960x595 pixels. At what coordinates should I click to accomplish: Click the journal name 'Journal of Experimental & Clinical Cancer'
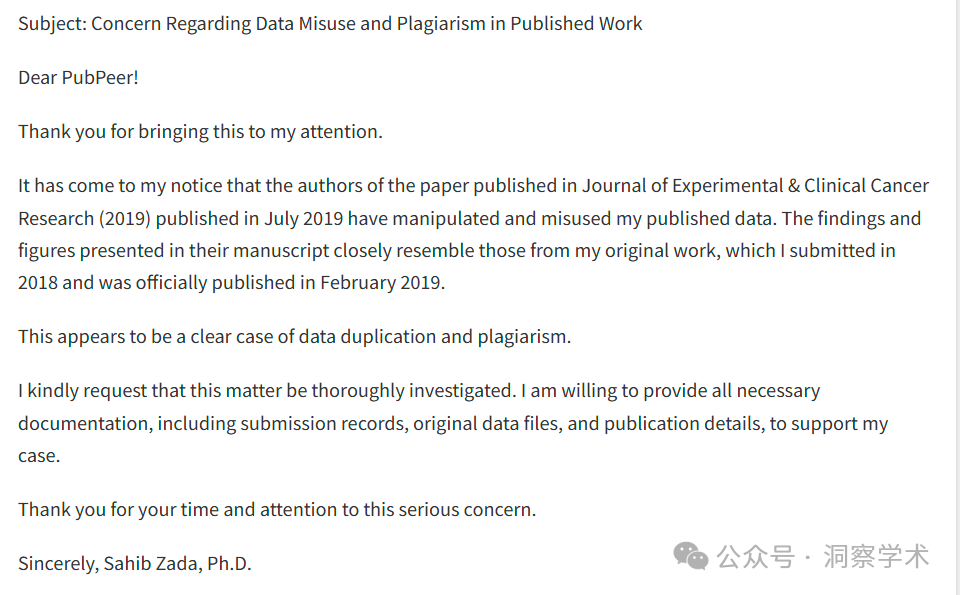pyautogui.click(x=755, y=185)
